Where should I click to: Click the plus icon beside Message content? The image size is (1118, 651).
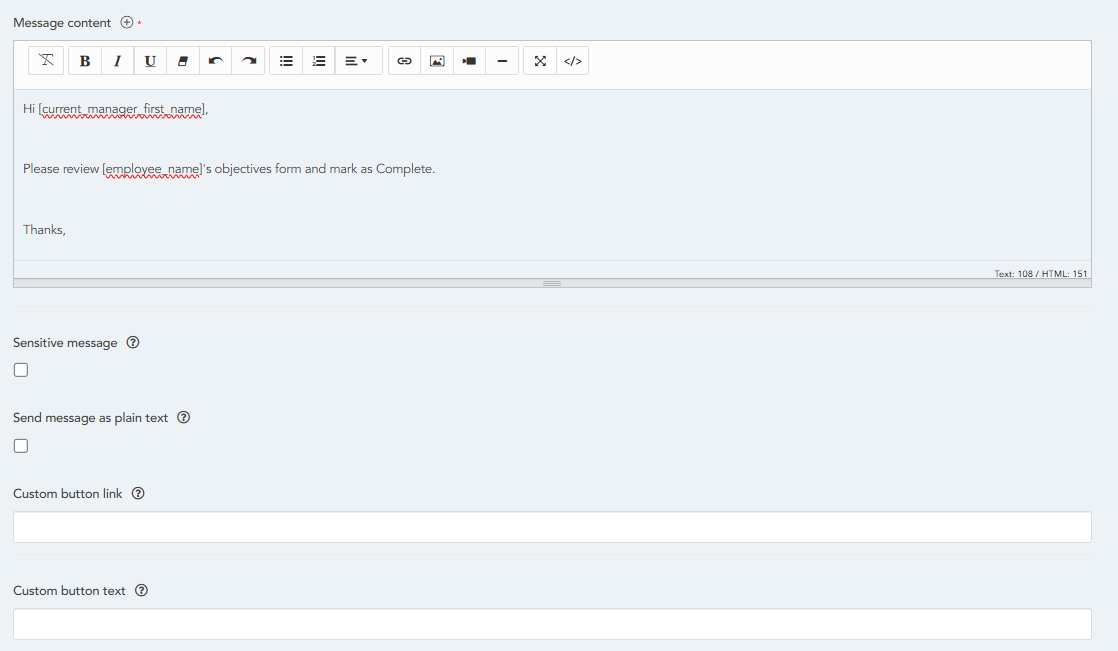[126, 22]
